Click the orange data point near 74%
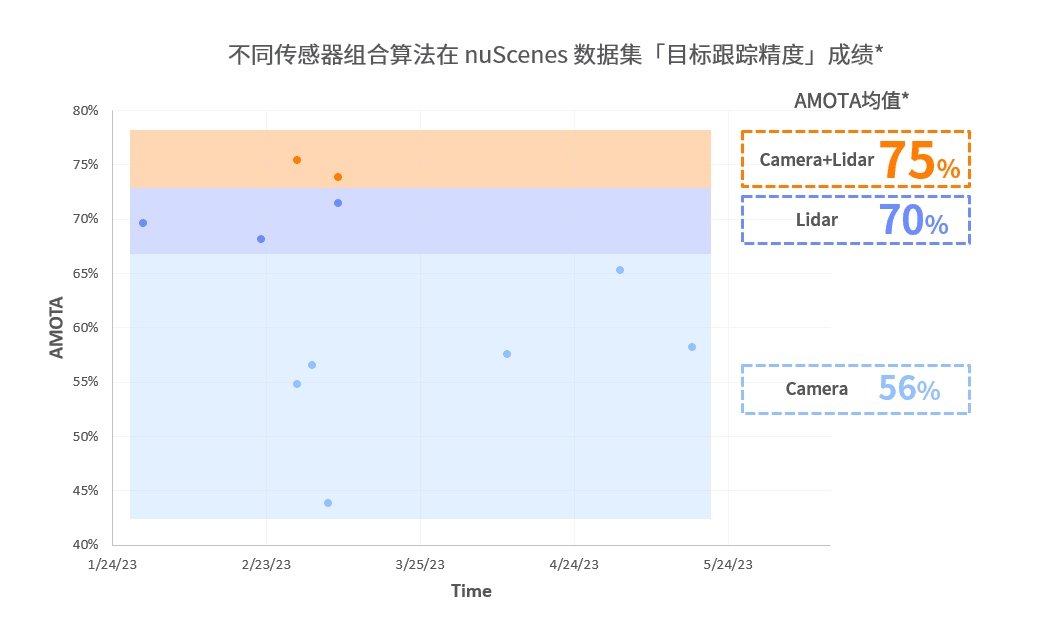This screenshot has width=1037, height=621. [x=338, y=177]
